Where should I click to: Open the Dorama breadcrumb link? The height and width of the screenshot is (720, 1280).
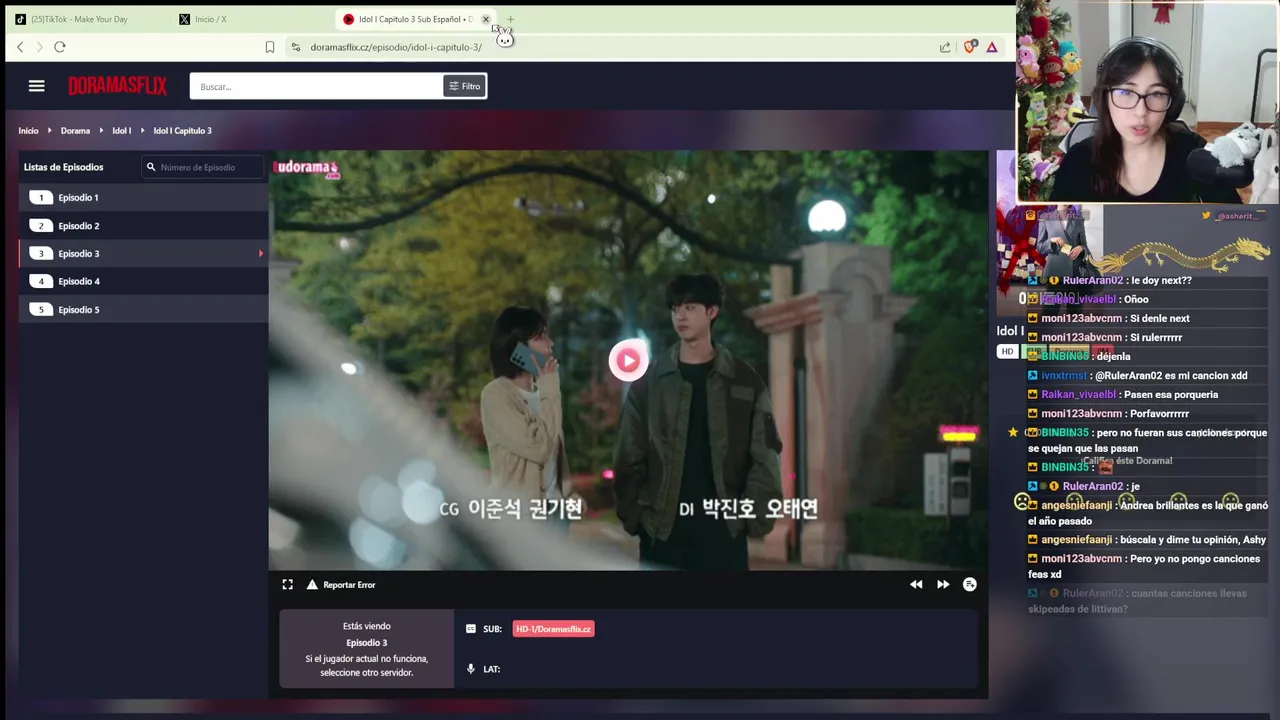pos(75,131)
